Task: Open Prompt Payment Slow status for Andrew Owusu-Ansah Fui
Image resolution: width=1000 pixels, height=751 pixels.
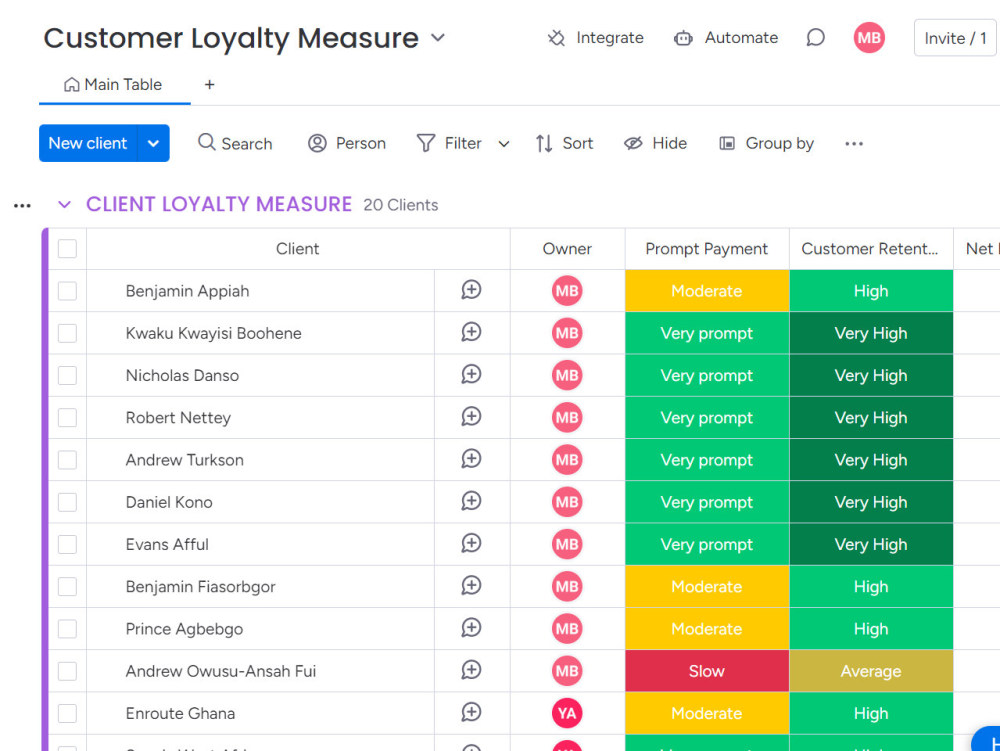Action: pos(707,671)
